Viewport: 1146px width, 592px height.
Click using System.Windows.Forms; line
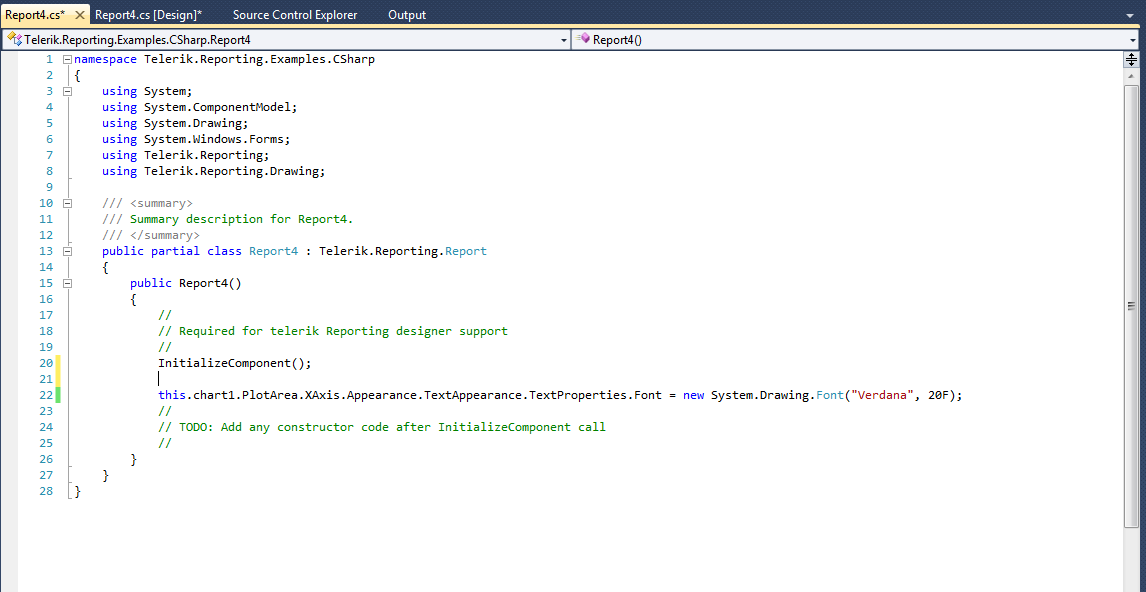coord(197,140)
